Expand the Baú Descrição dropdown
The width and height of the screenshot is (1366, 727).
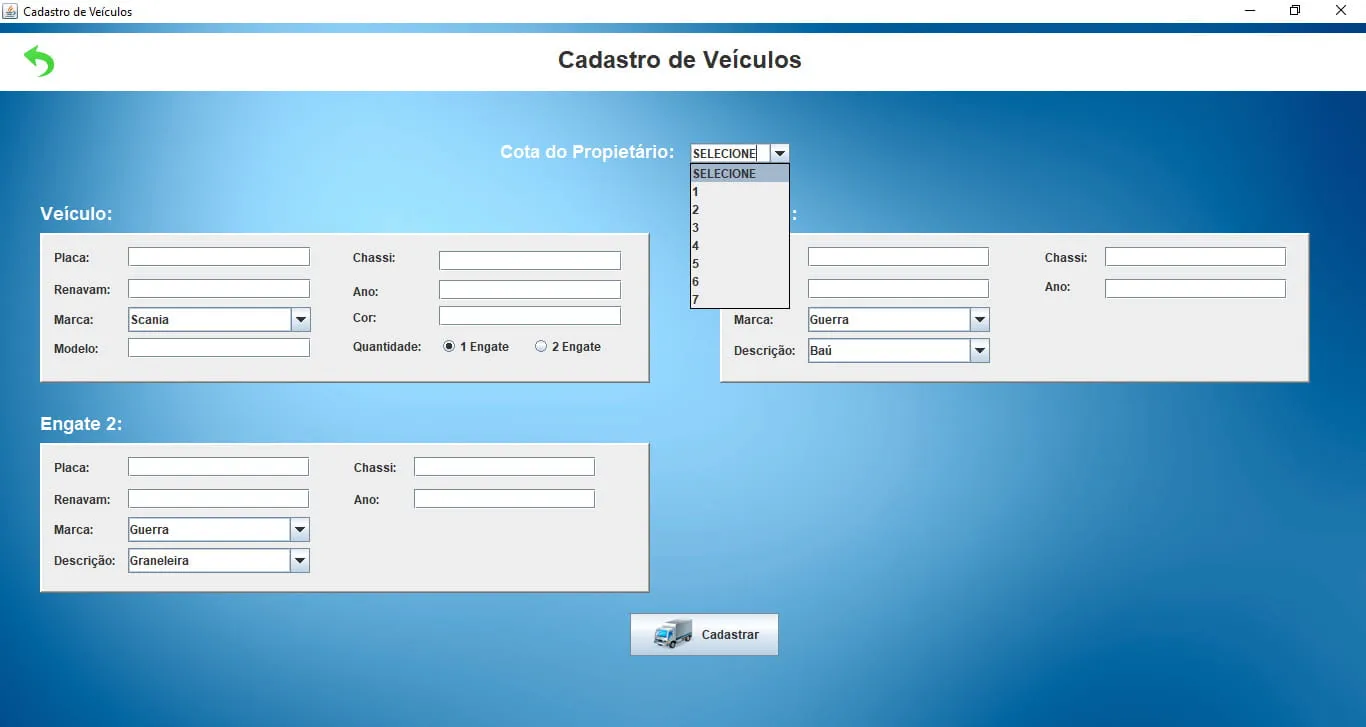(x=980, y=351)
